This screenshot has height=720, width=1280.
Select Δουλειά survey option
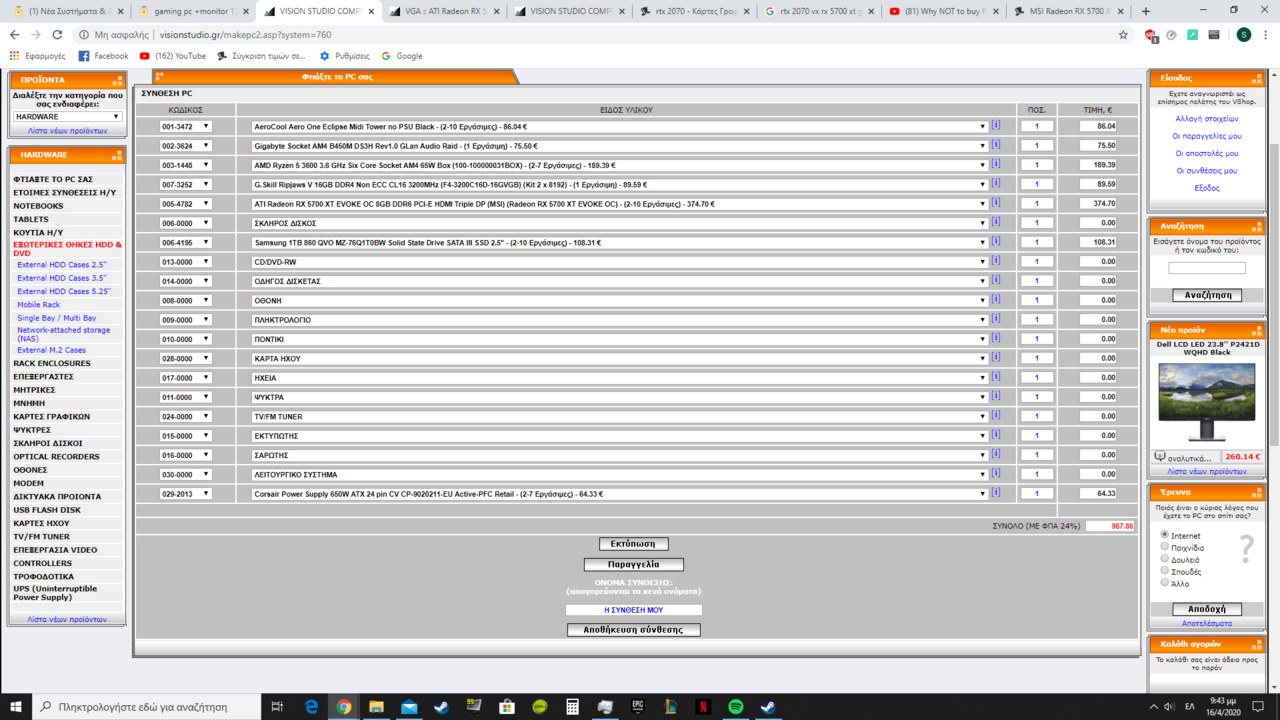point(1165,559)
